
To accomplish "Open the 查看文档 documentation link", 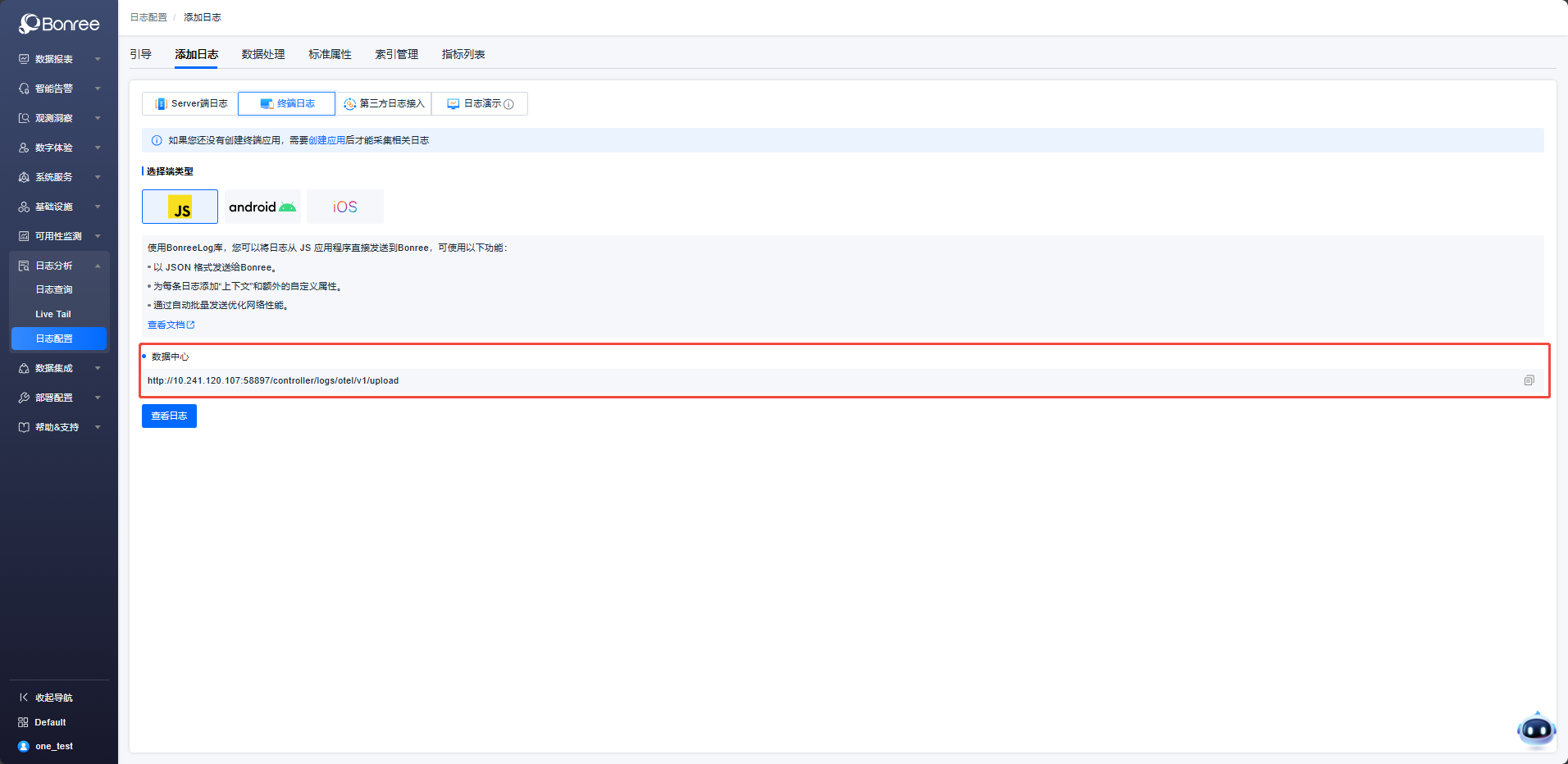I will (x=171, y=325).
